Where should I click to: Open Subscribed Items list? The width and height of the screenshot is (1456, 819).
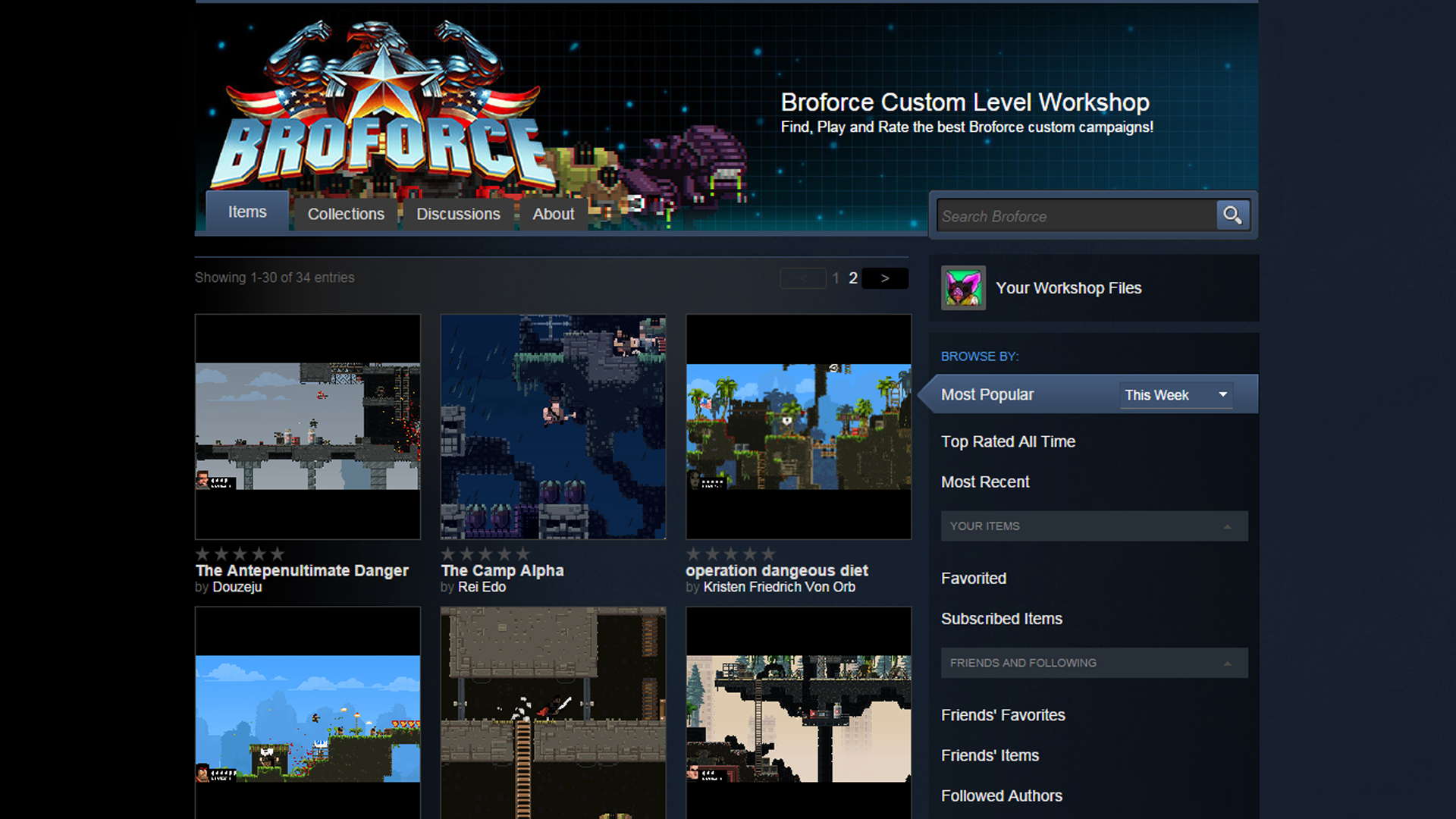click(1001, 619)
